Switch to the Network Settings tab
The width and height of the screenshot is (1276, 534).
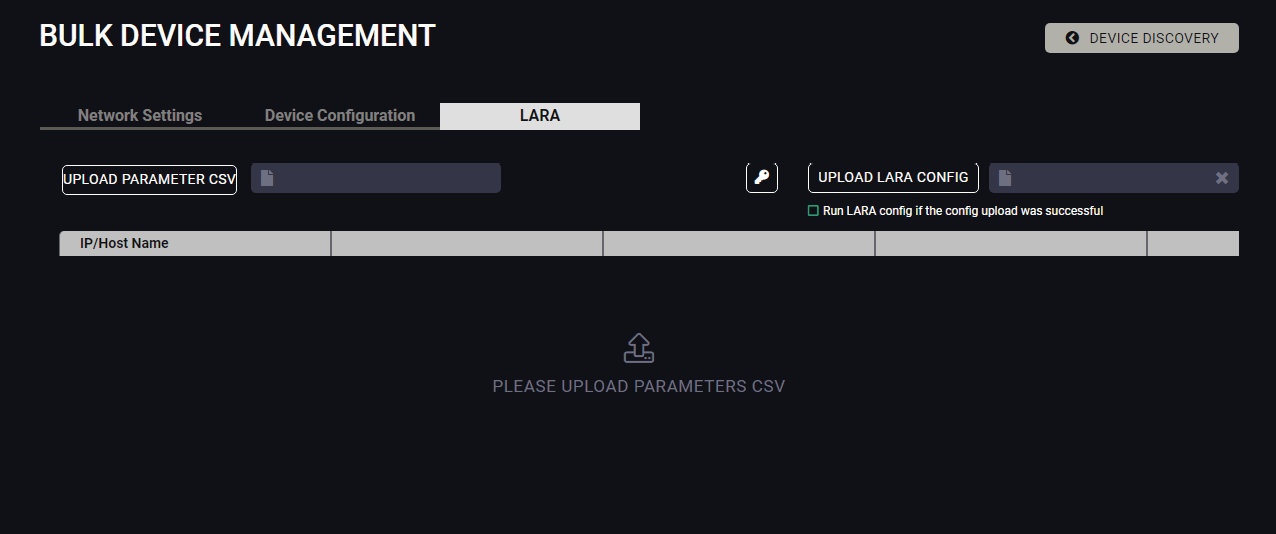140,116
